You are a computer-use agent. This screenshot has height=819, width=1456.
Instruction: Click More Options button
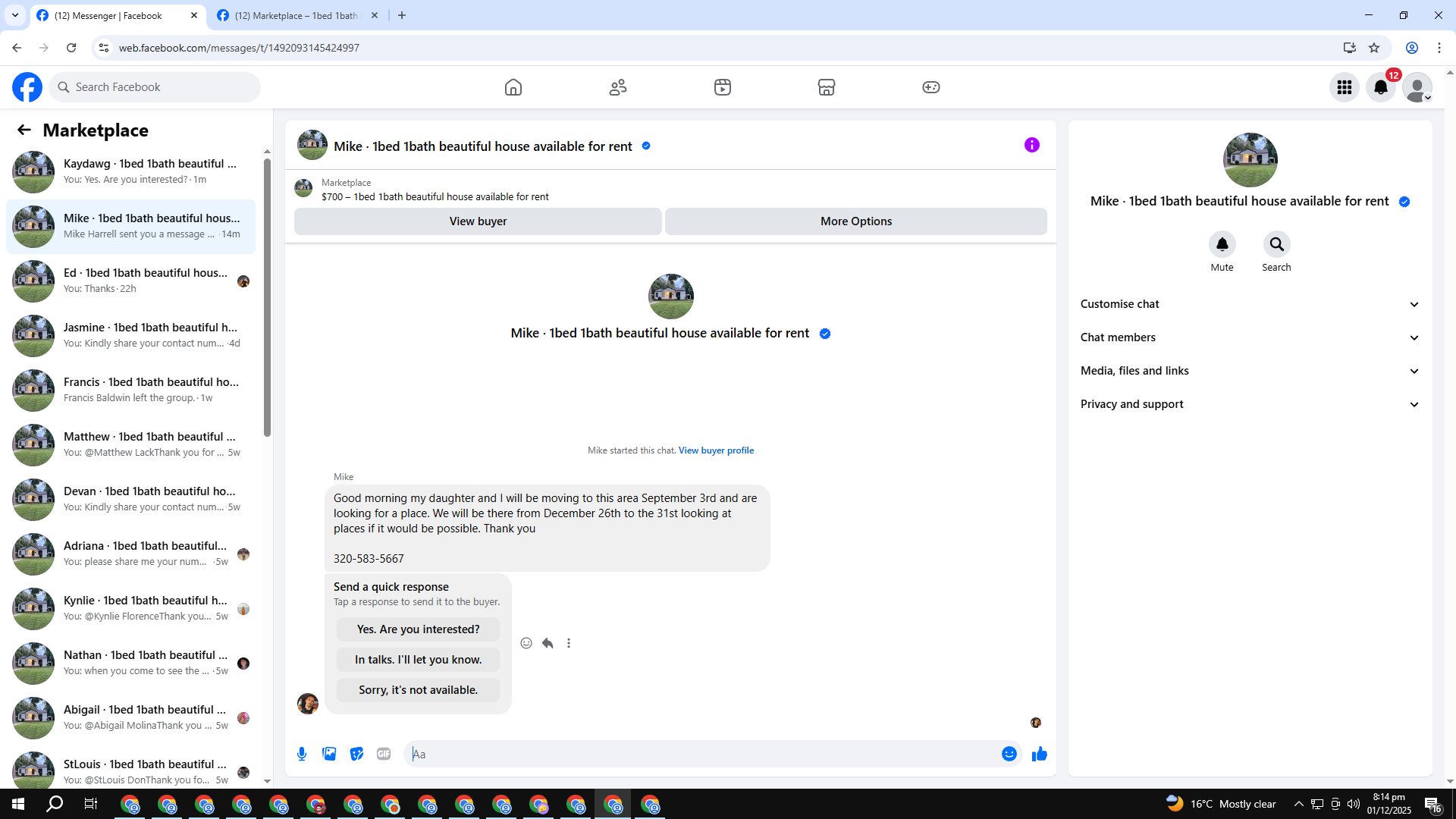click(856, 221)
